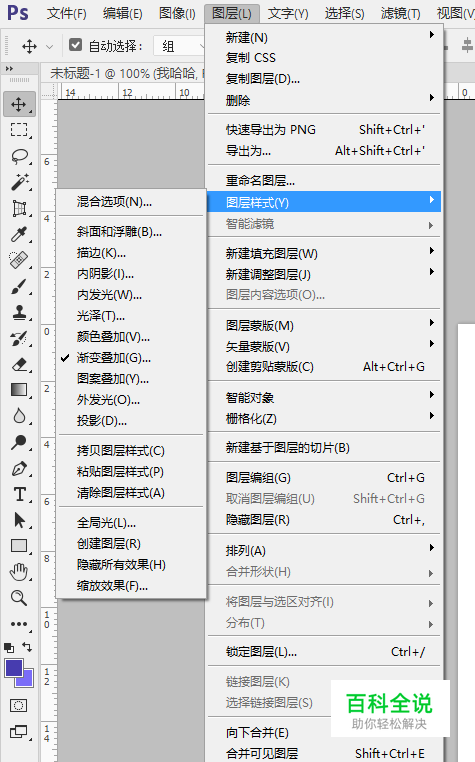This screenshot has width=475, height=762.
Task: Select the Brush tool
Action: tap(19, 286)
